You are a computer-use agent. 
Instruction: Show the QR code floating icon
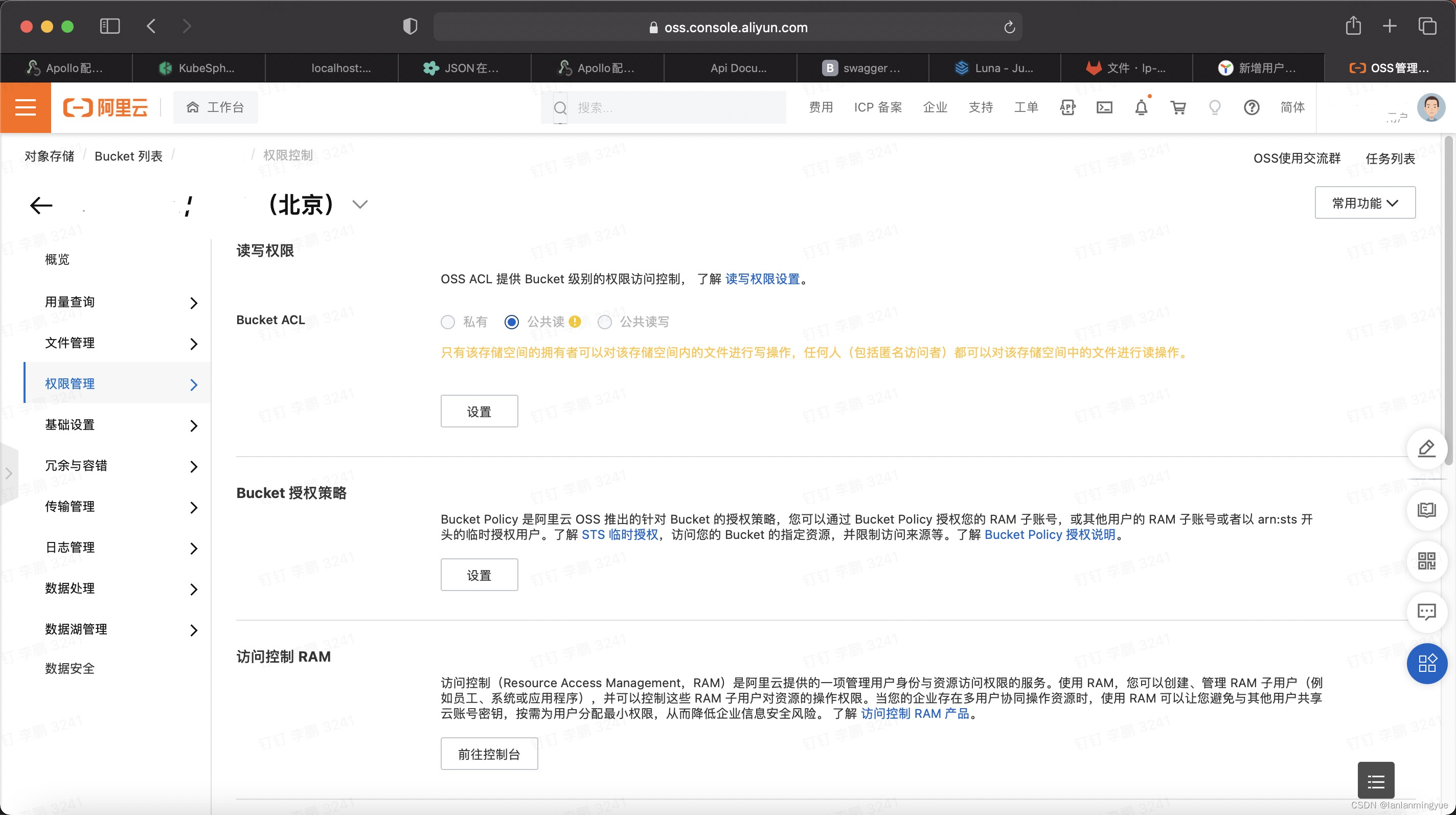click(x=1426, y=561)
